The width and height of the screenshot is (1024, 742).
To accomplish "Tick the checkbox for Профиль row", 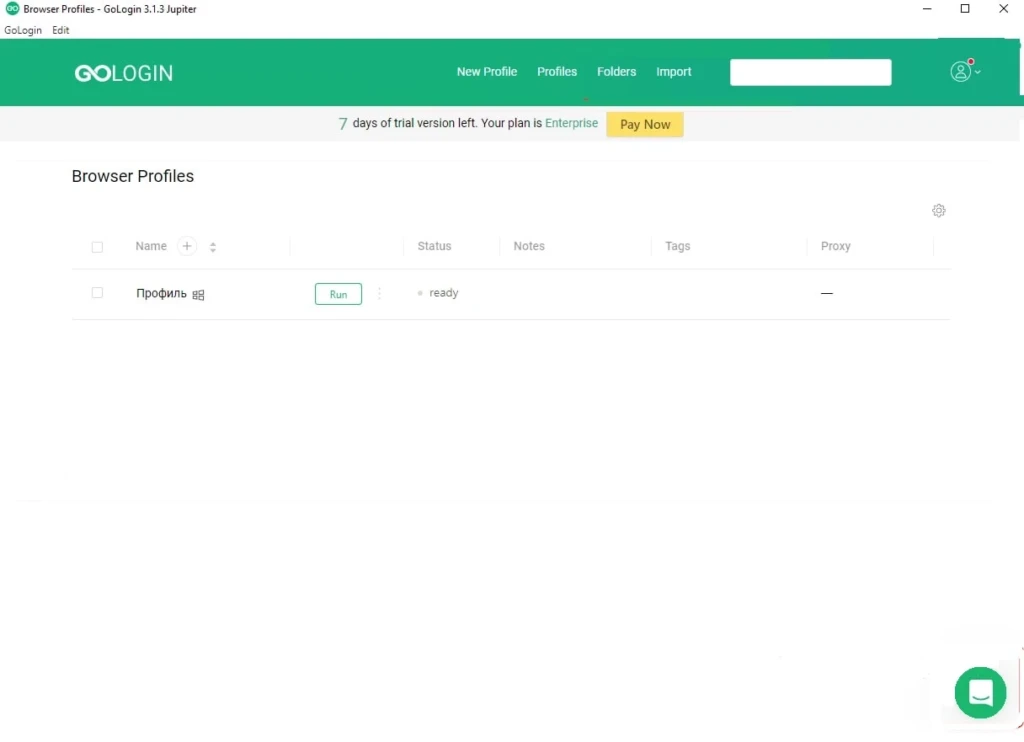I will click(x=97, y=293).
